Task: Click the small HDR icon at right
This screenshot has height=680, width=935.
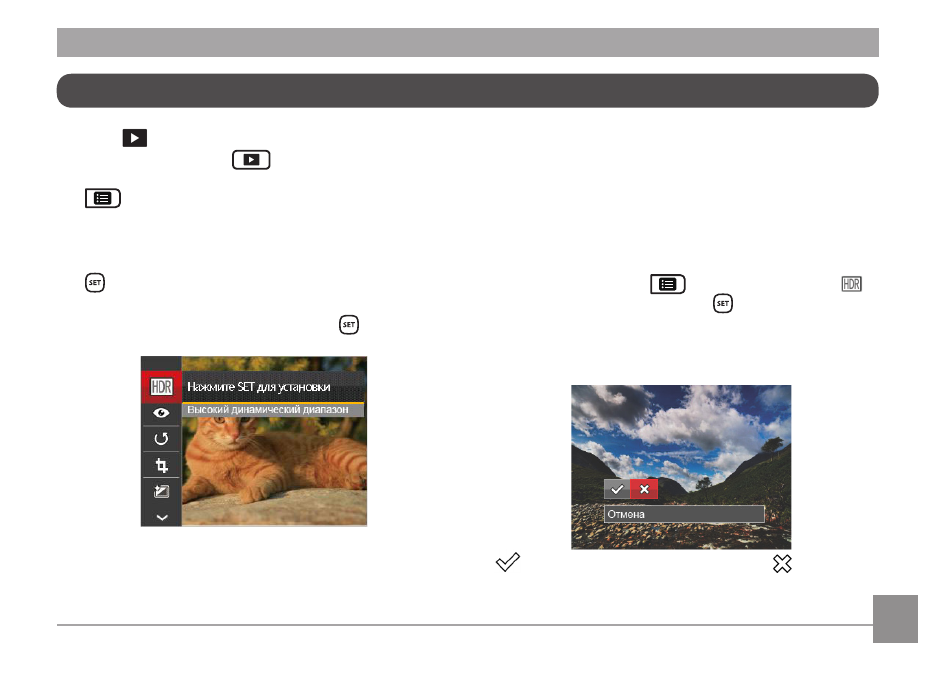Action: coord(852,284)
